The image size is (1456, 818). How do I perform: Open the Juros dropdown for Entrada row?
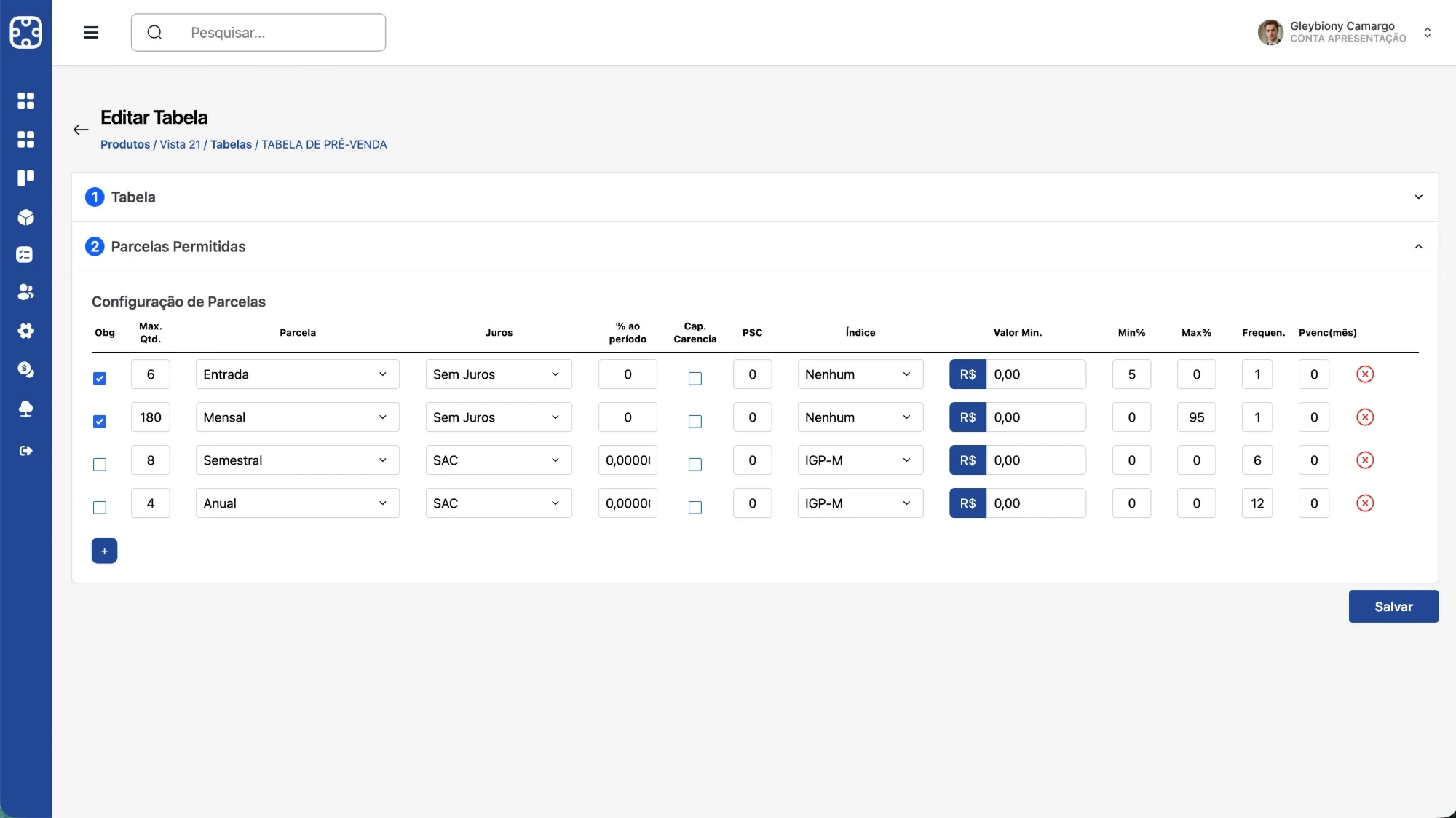[499, 374]
